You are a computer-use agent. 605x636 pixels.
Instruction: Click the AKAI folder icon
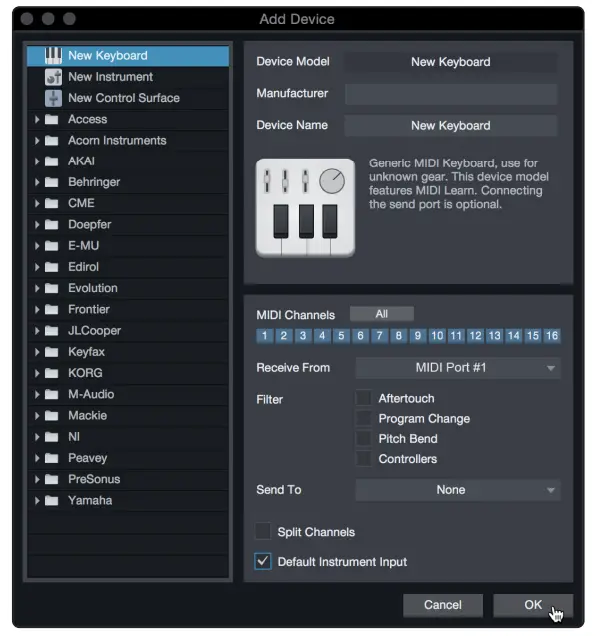[x=51, y=161]
